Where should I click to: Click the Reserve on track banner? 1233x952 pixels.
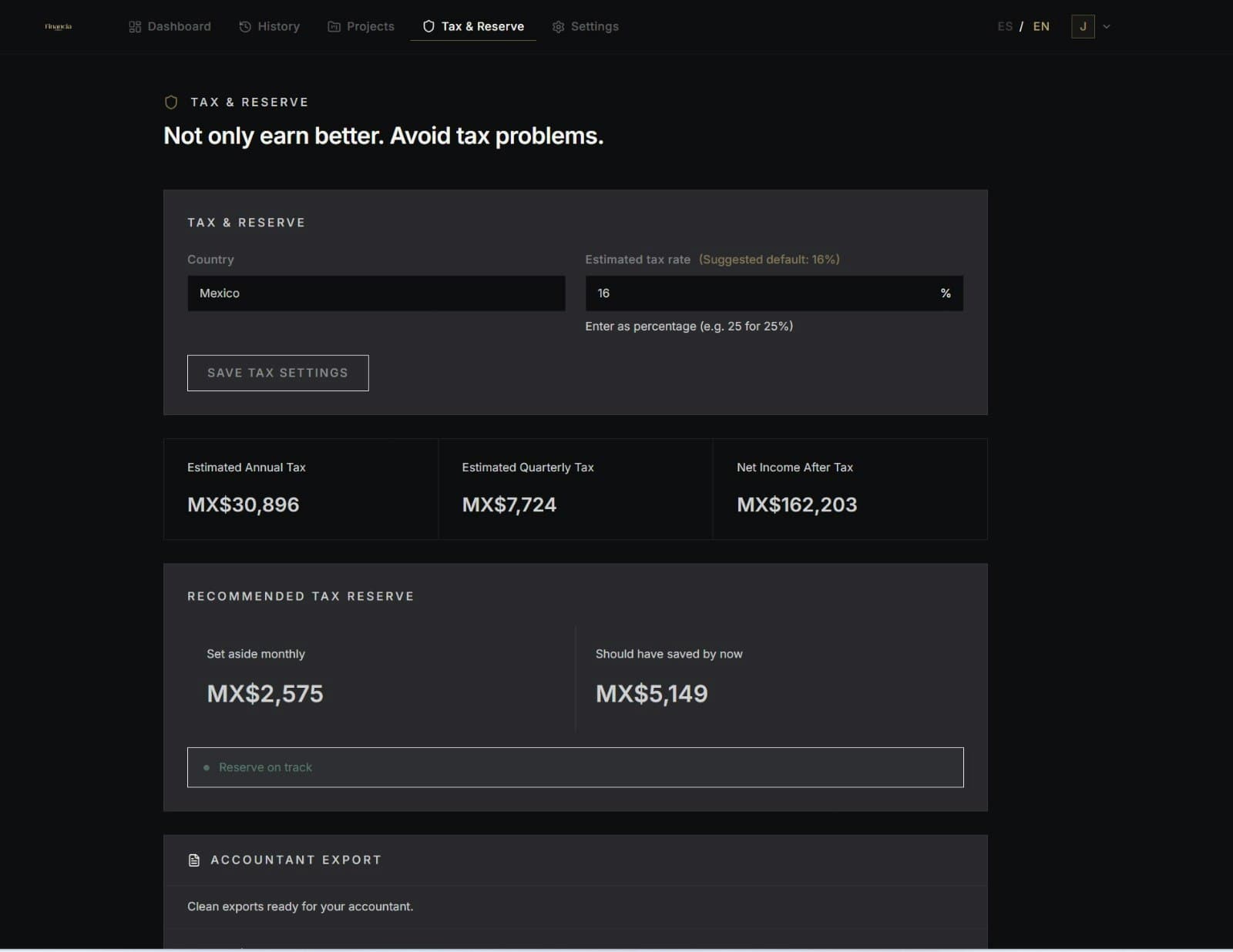(x=575, y=767)
